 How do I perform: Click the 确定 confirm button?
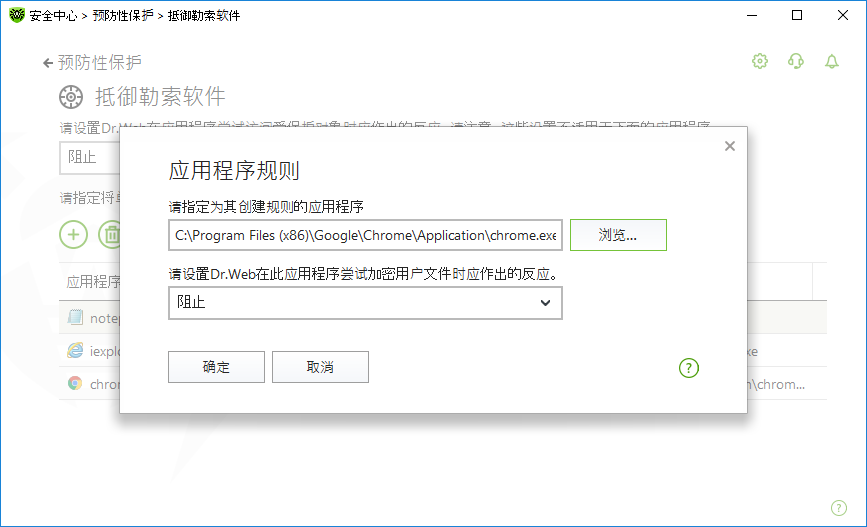pos(216,367)
